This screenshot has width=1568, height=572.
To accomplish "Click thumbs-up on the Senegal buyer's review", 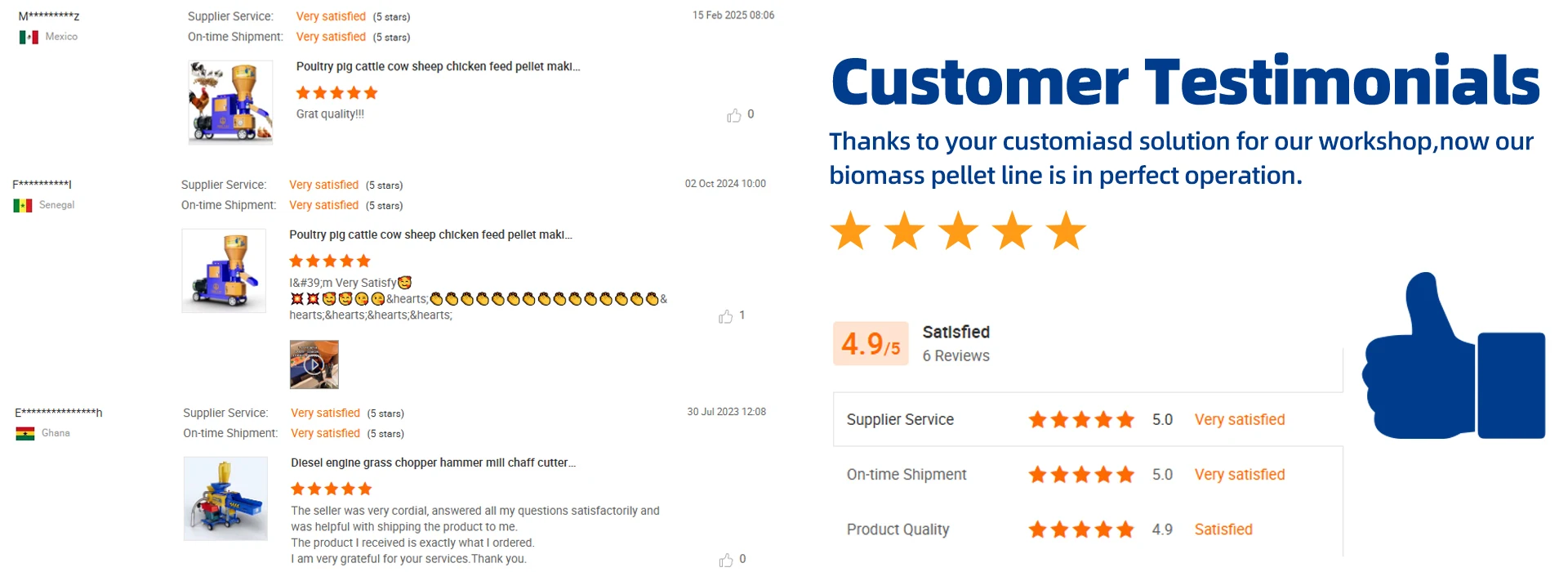I will 725,316.
